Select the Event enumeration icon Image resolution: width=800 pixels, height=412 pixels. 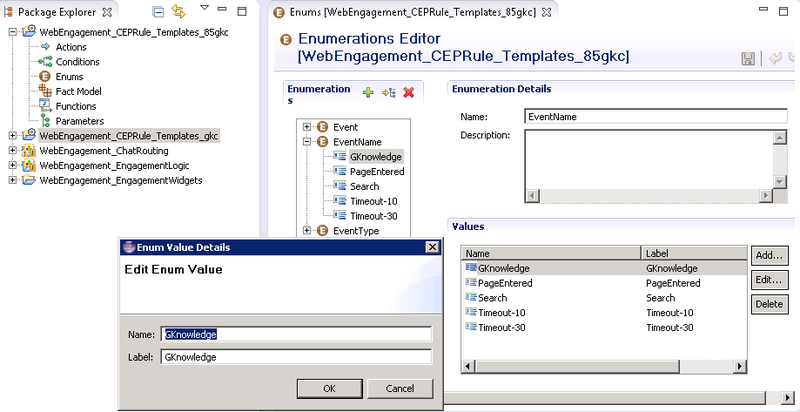[x=322, y=127]
